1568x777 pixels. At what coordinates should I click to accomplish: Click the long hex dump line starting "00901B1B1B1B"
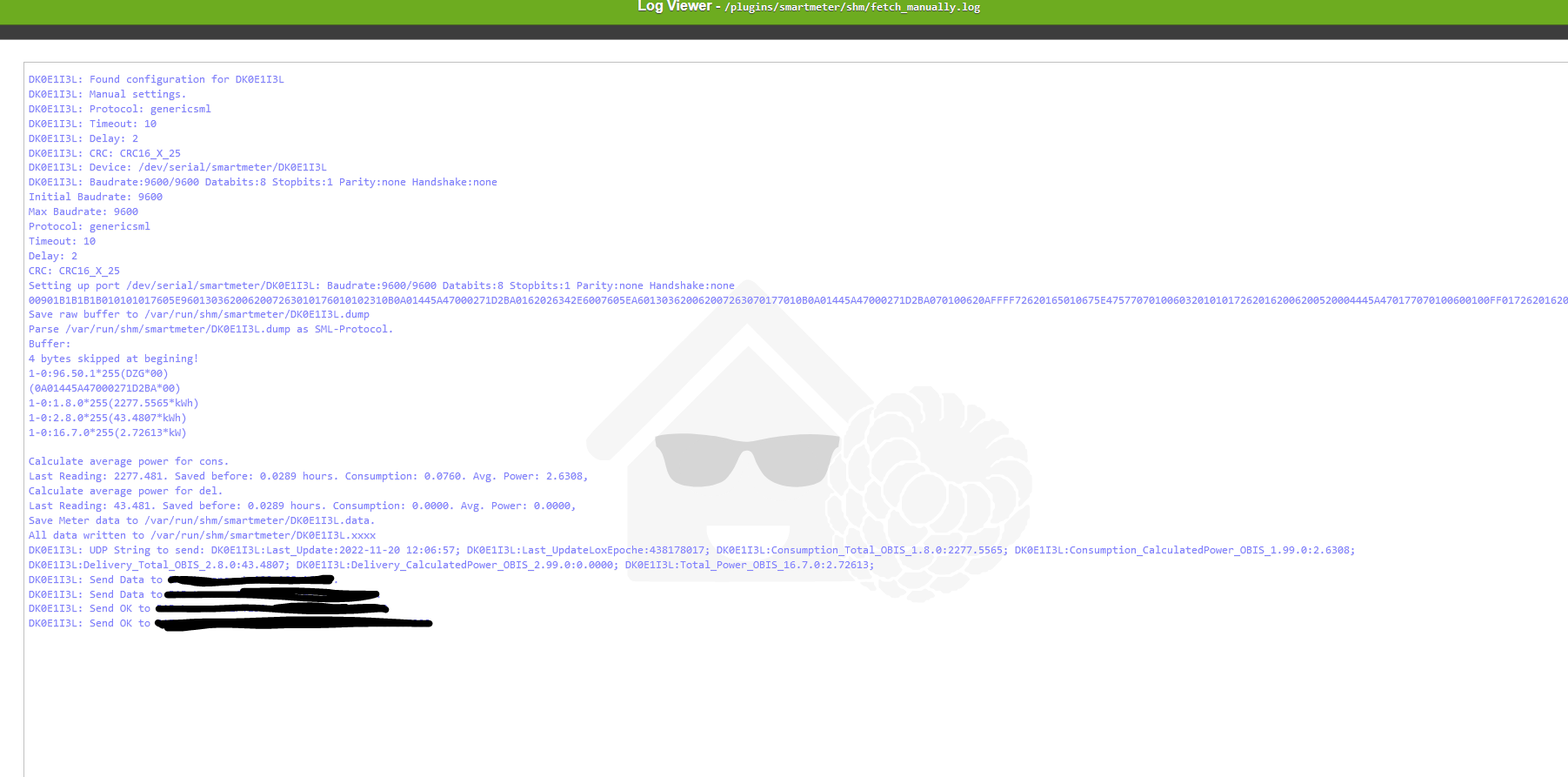pyautogui.click(x=798, y=300)
